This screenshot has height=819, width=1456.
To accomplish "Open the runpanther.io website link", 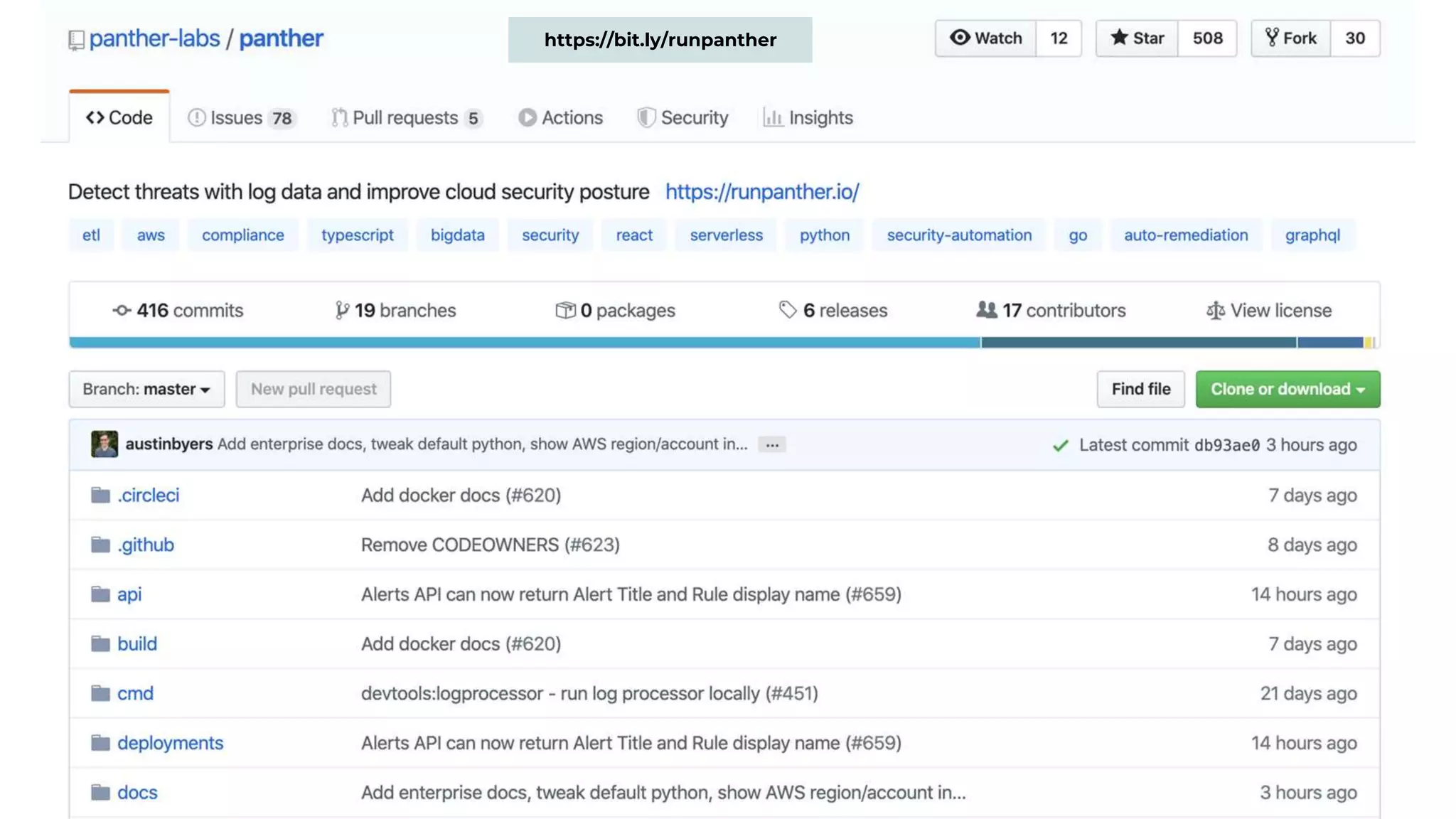I will [762, 192].
